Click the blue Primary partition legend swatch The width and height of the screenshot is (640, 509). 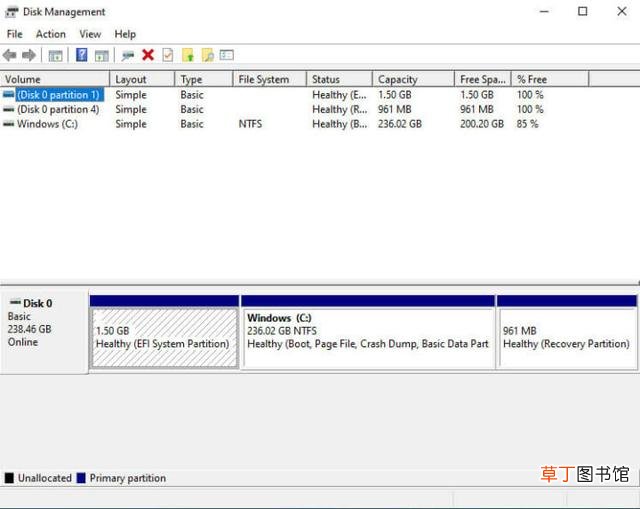[81, 478]
